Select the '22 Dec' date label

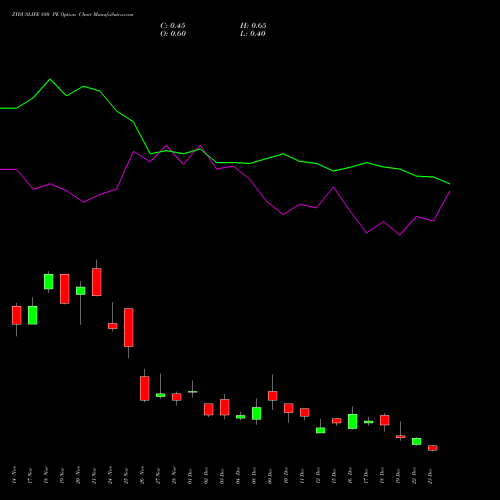[414, 475]
